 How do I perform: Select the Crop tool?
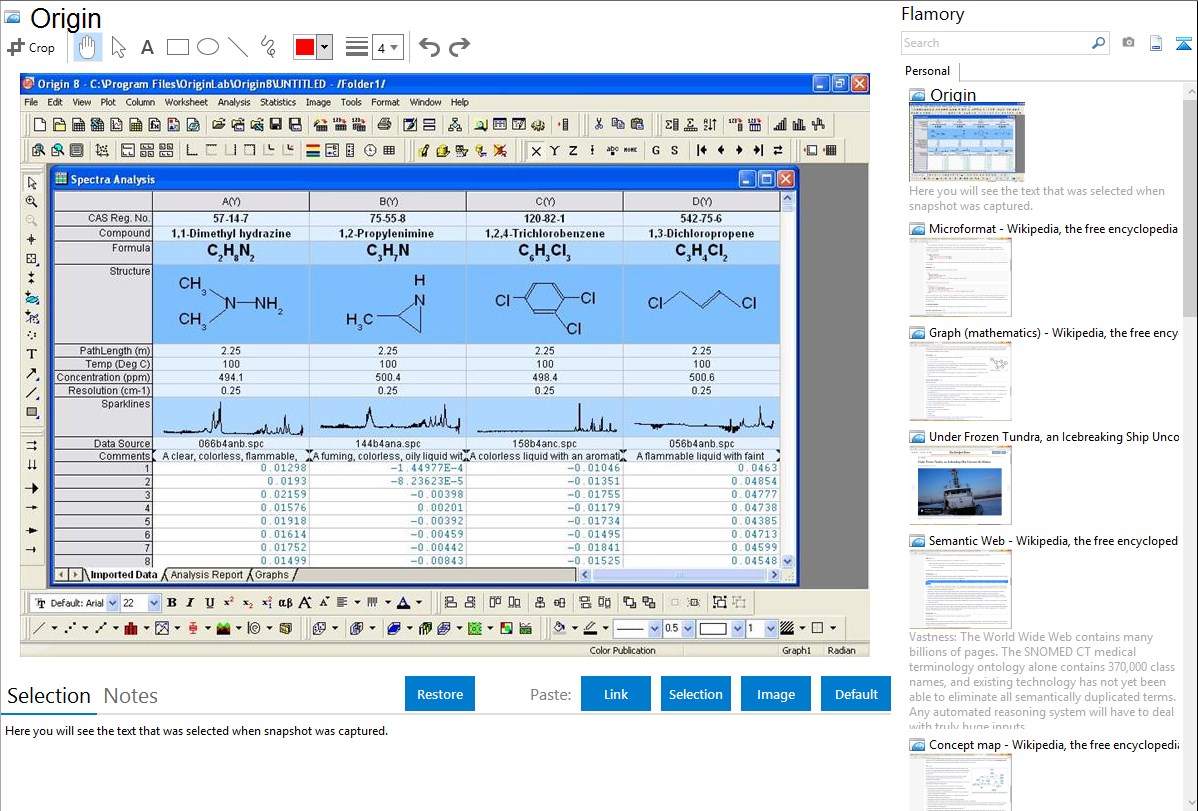pos(31,47)
